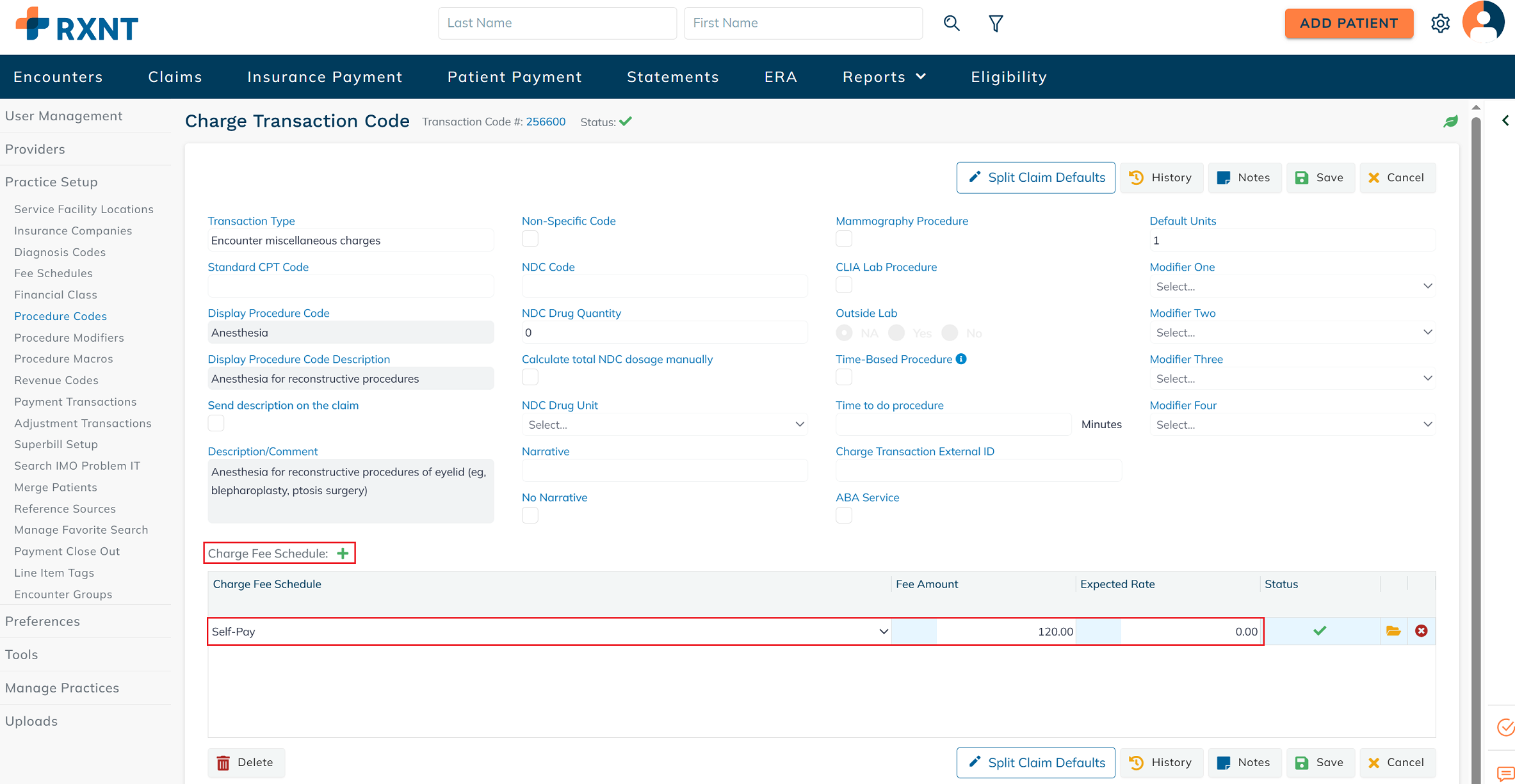Click the search magnifier icon
This screenshot has width=1515, height=784.
pyautogui.click(x=952, y=24)
